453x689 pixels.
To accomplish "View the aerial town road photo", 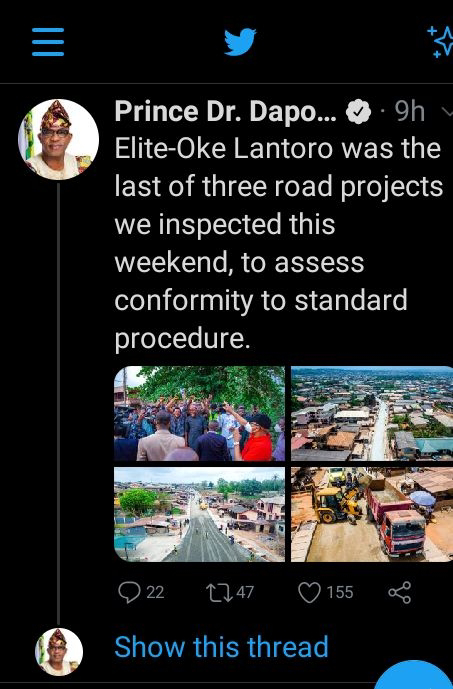I will pos(372,413).
